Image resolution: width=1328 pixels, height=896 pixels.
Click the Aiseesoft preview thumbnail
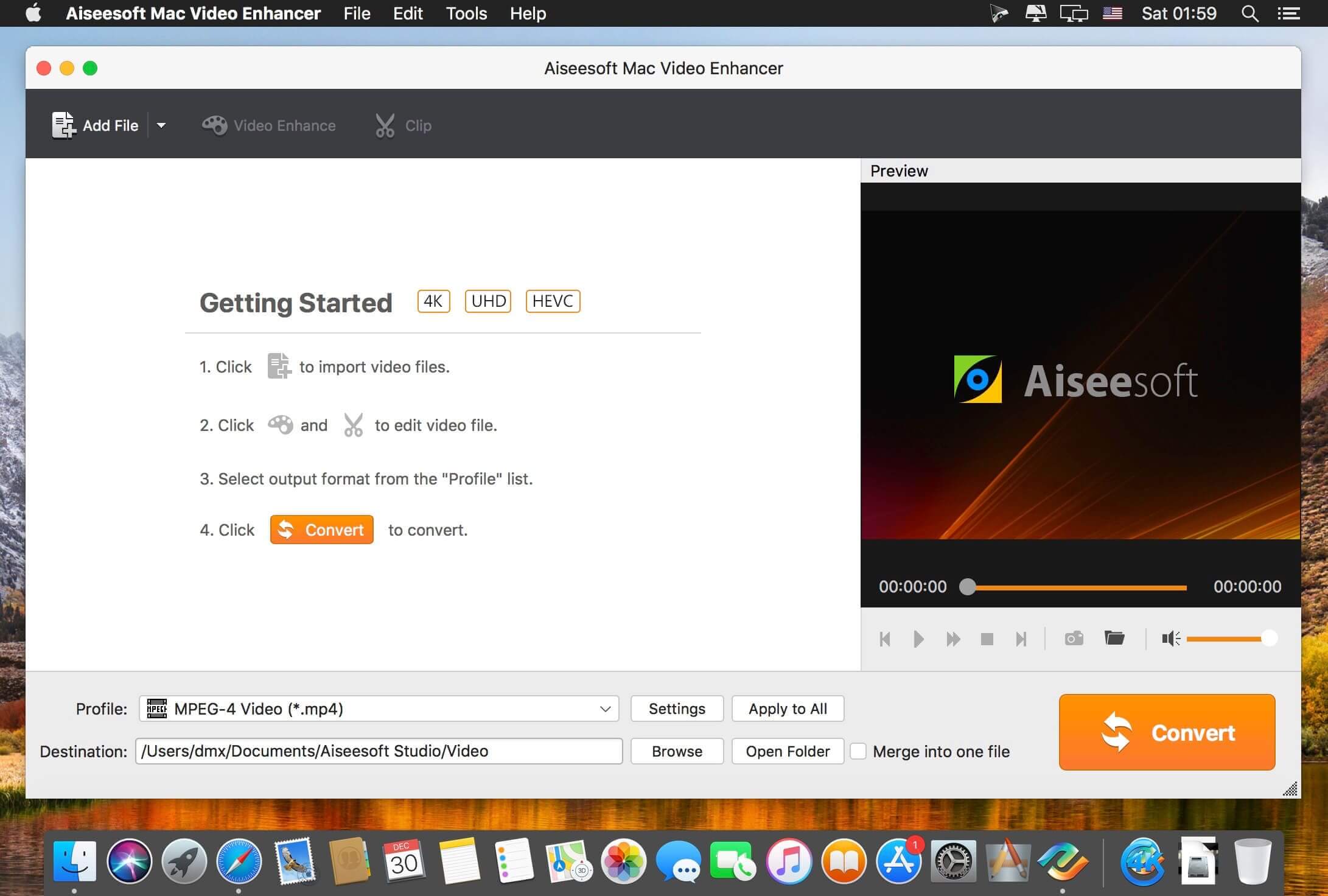1080,375
